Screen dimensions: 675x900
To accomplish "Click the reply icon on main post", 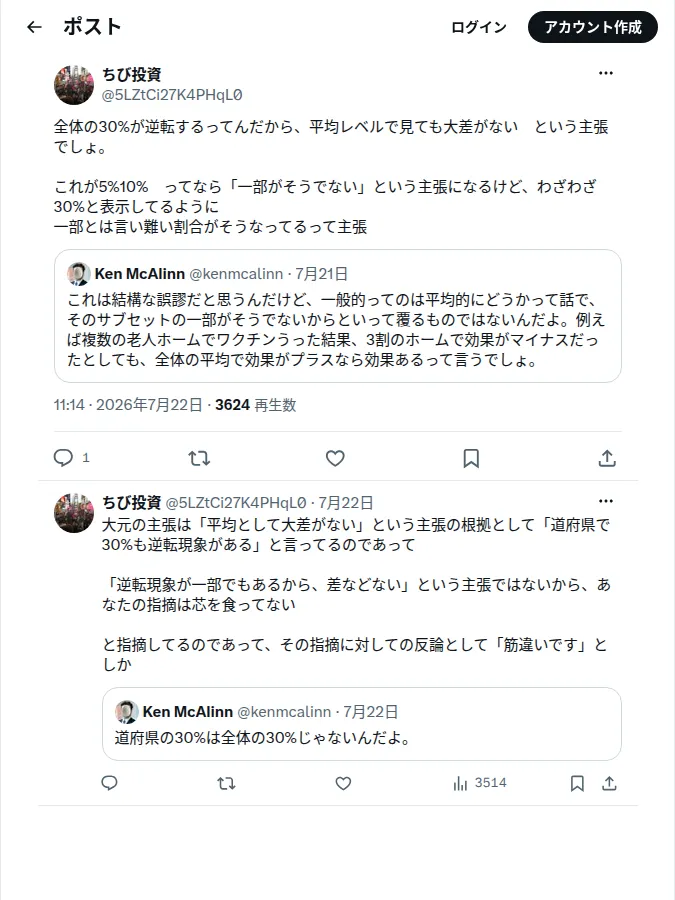I will [63, 457].
